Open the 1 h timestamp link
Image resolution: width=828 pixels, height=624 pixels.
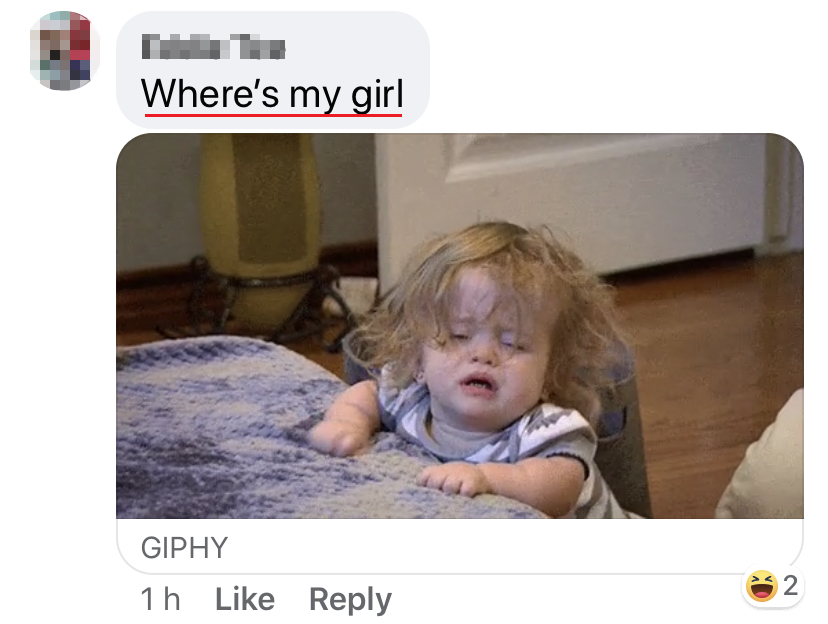161,599
